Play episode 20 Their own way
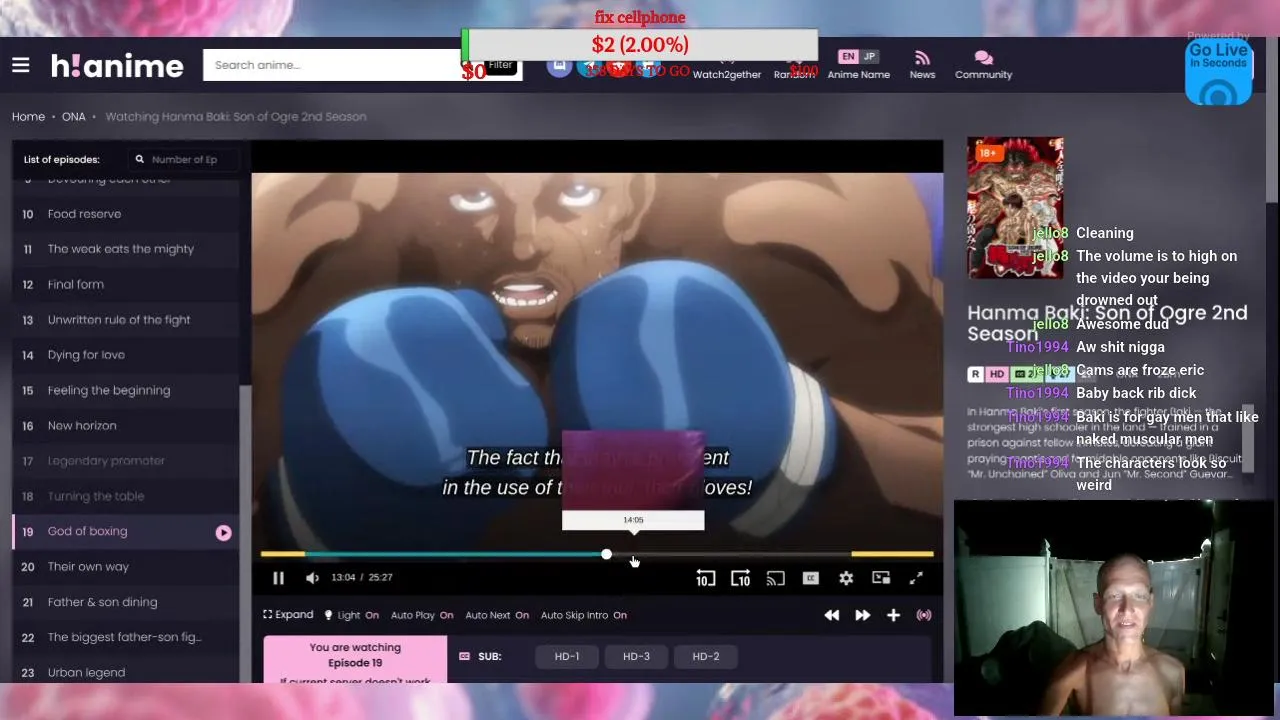The image size is (1280, 720). [125, 567]
